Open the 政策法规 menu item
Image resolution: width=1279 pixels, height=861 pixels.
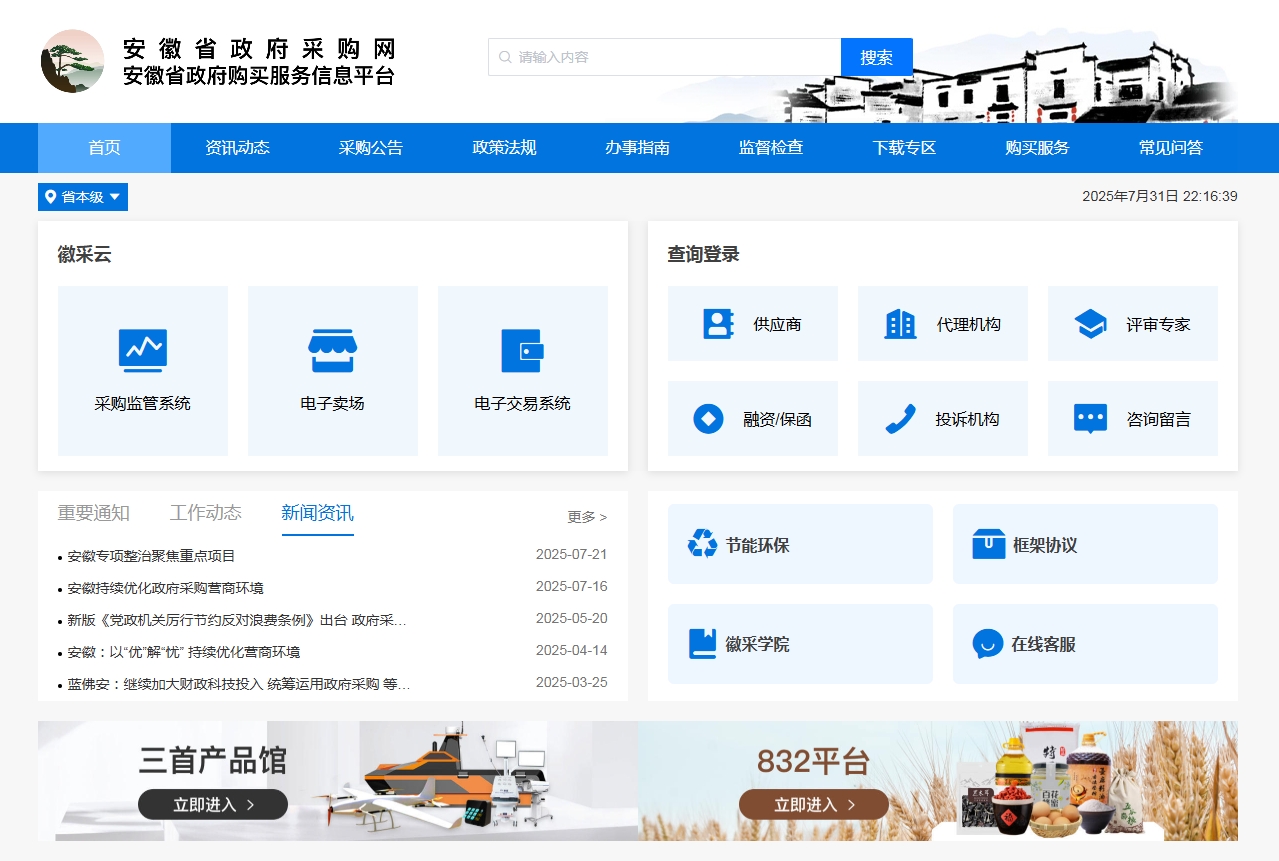504,147
